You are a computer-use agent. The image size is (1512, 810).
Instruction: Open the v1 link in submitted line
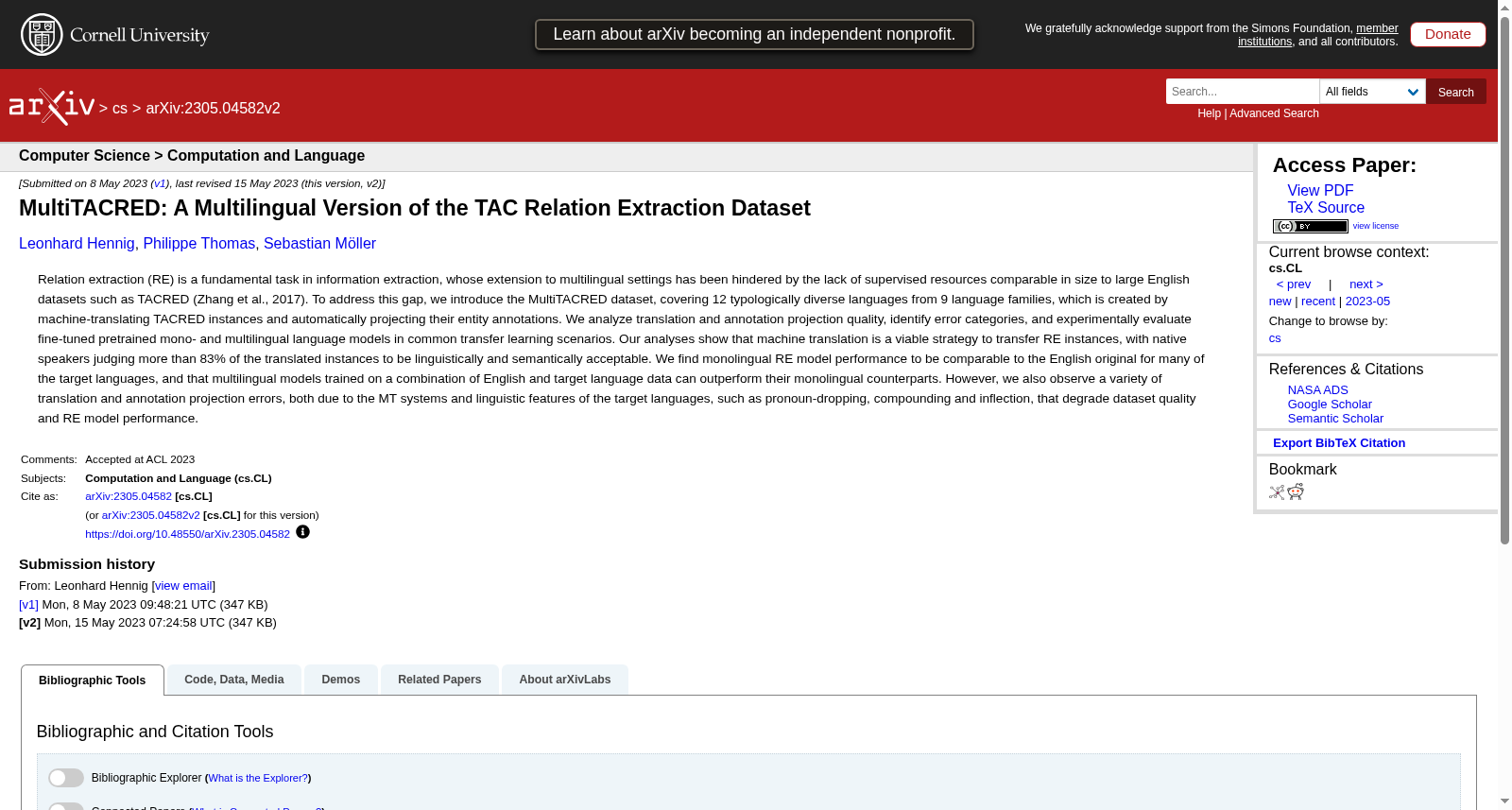160,183
